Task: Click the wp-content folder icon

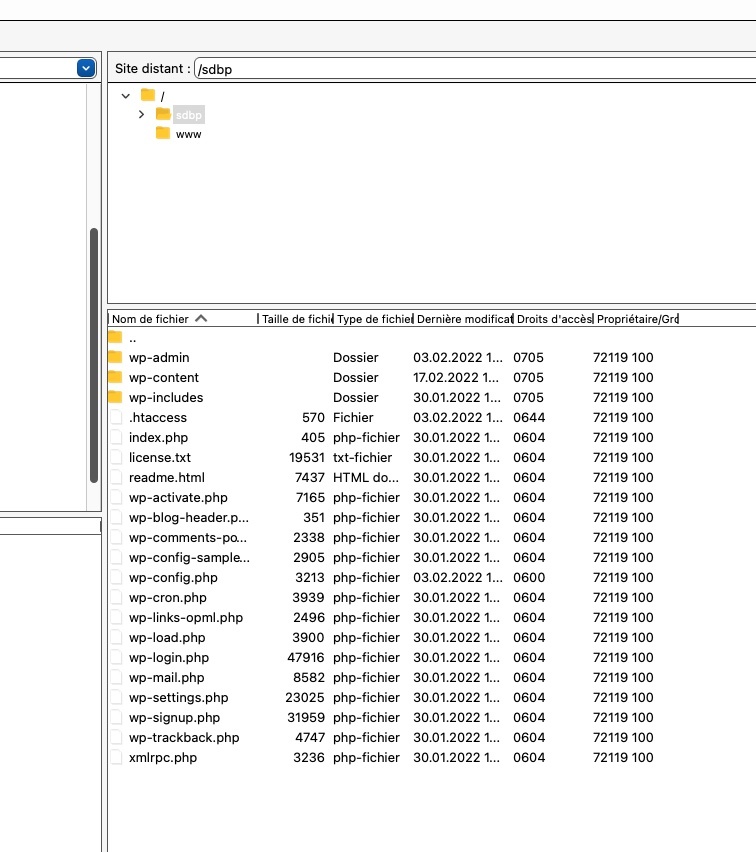Action: (115, 377)
